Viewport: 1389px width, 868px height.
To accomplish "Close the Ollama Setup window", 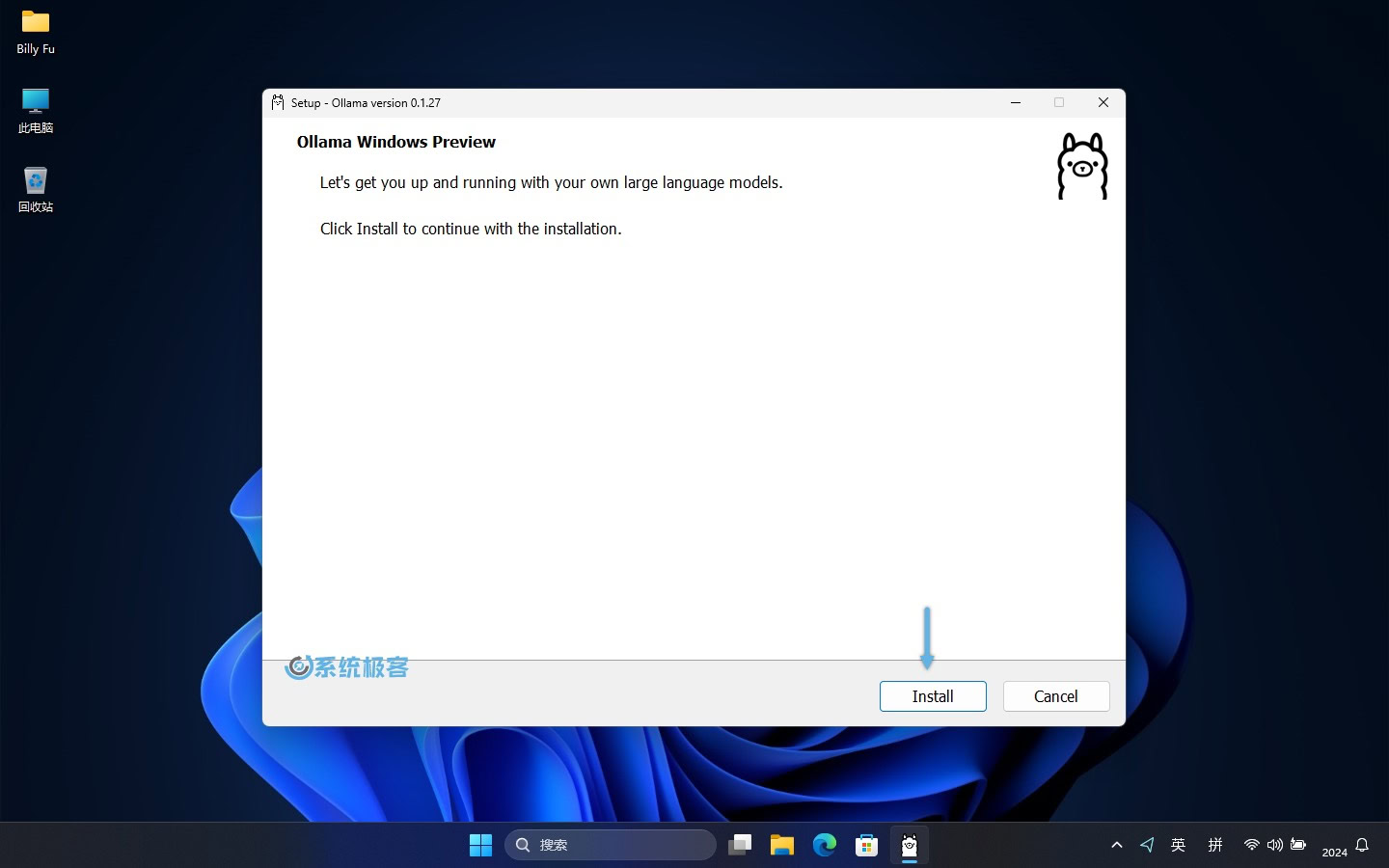I will coord(1103,102).
